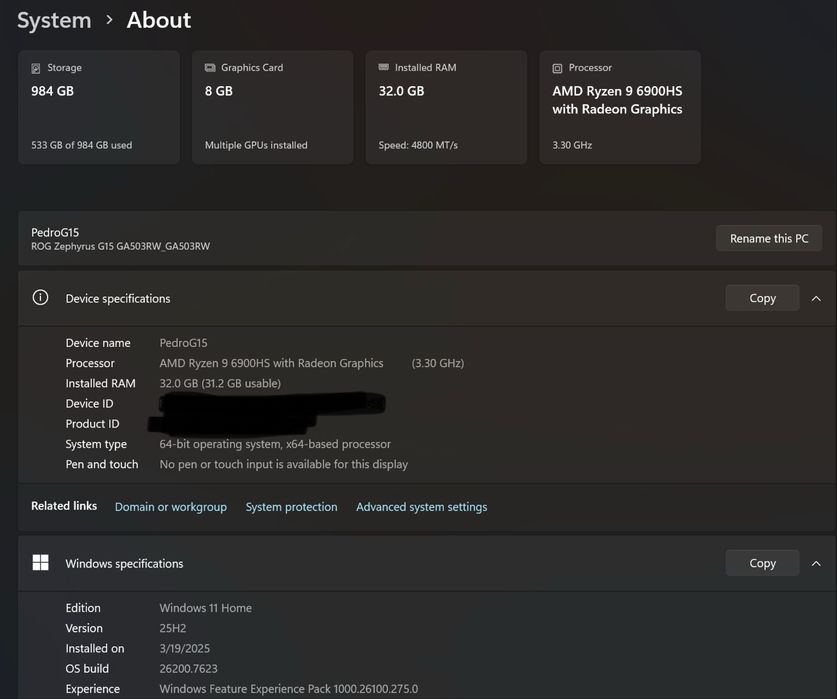Click the Processor chip icon
837x699 pixels.
(557, 68)
